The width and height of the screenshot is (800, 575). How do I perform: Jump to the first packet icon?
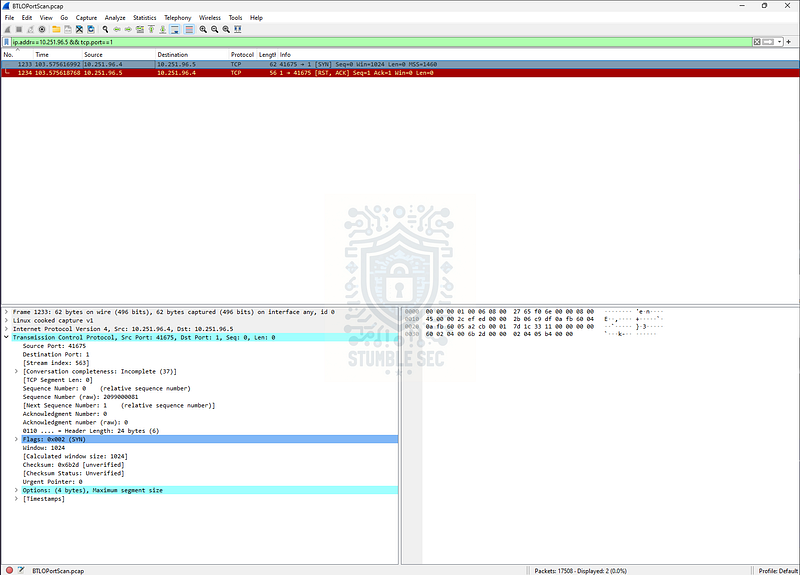152,30
